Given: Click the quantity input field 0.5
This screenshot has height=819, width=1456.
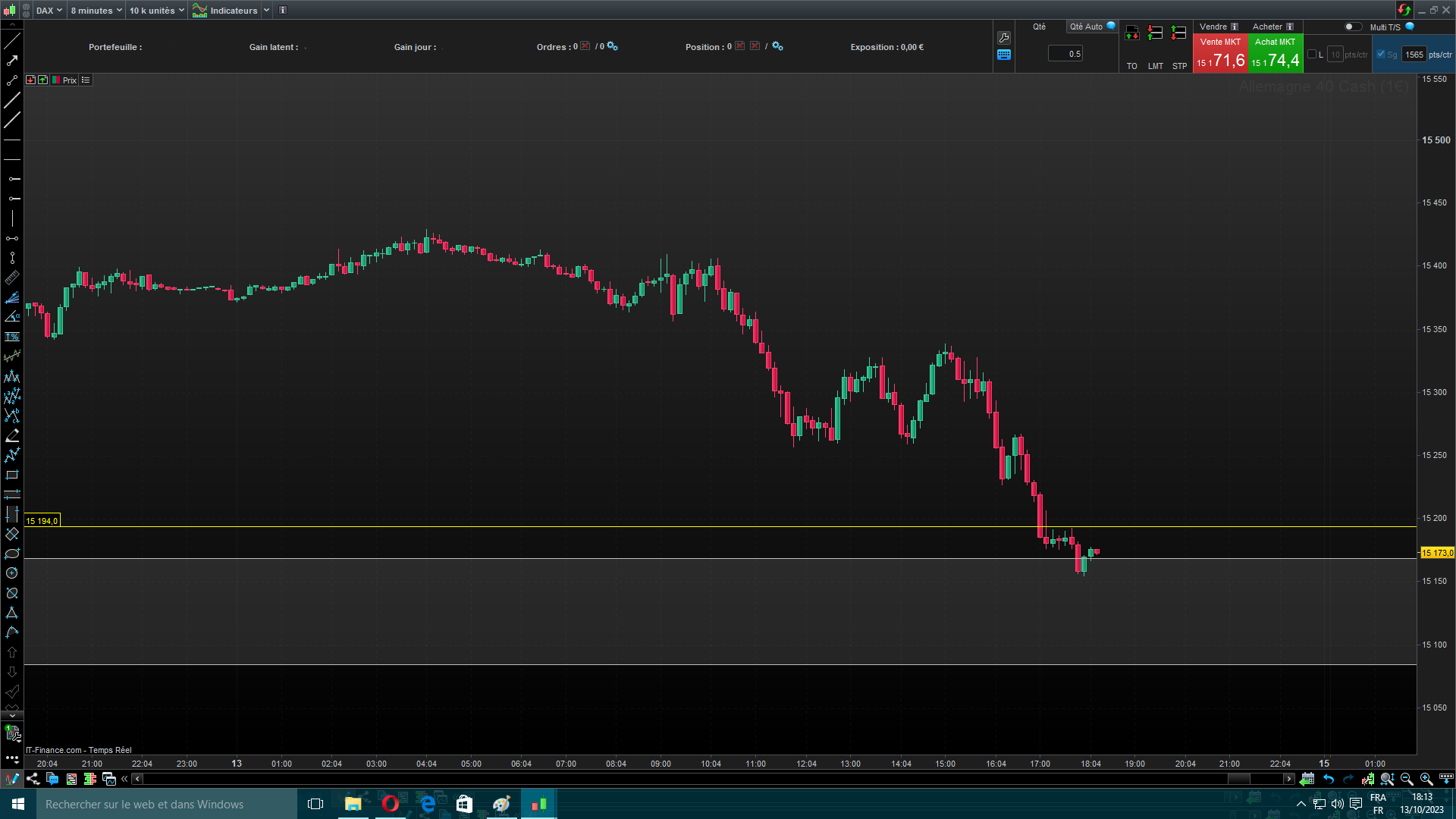Looking at the screenshot, I should [1065, 54].
